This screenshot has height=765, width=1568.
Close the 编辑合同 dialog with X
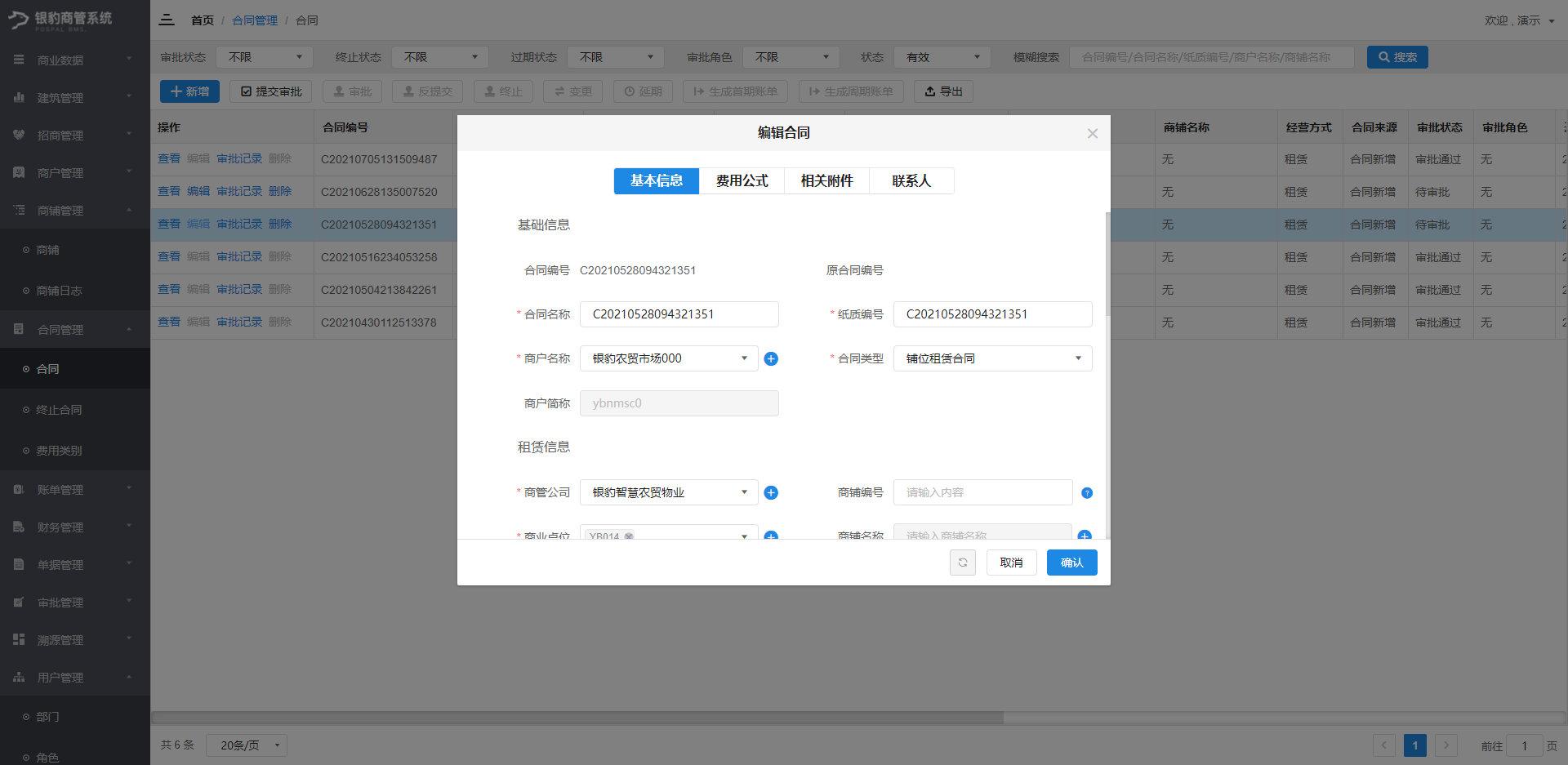[x=1093, y=134]
